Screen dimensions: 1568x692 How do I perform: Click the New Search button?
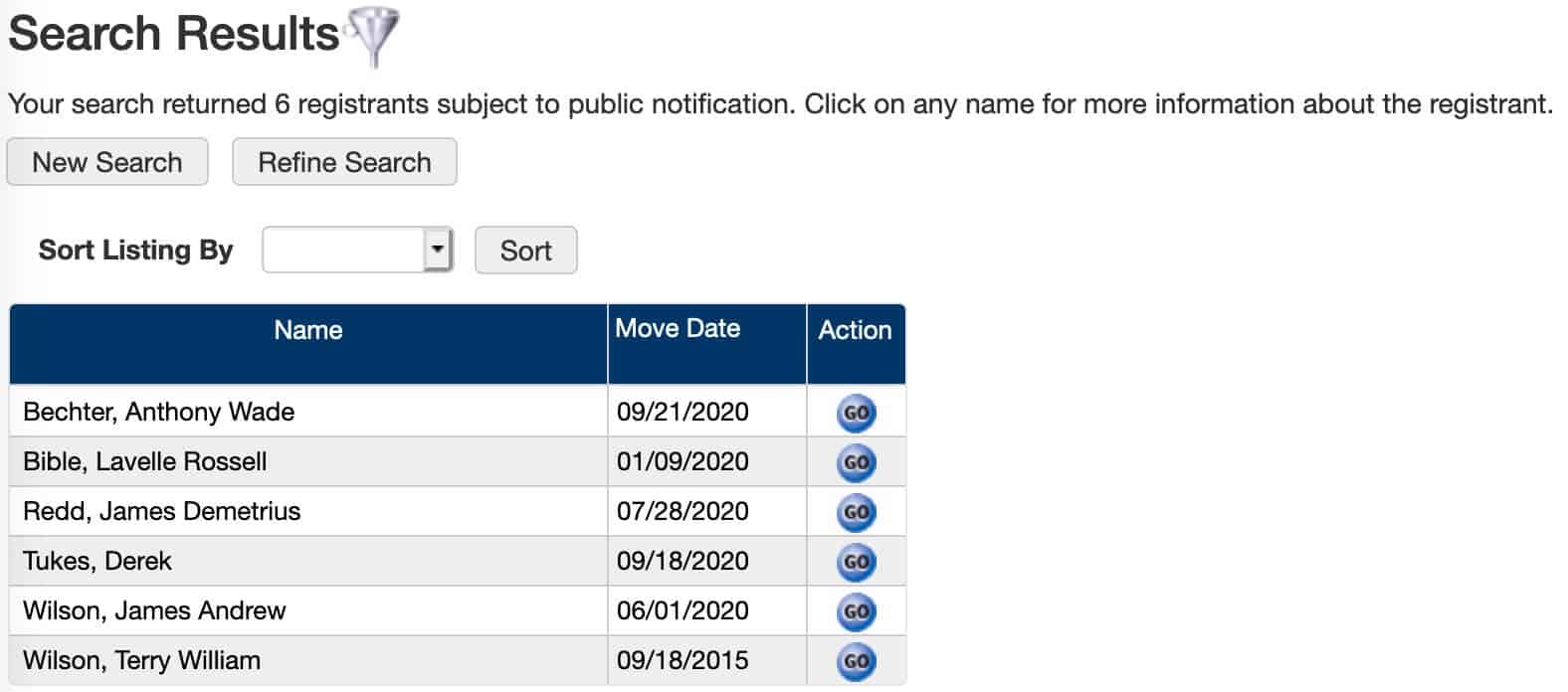(x=107, y=162)
